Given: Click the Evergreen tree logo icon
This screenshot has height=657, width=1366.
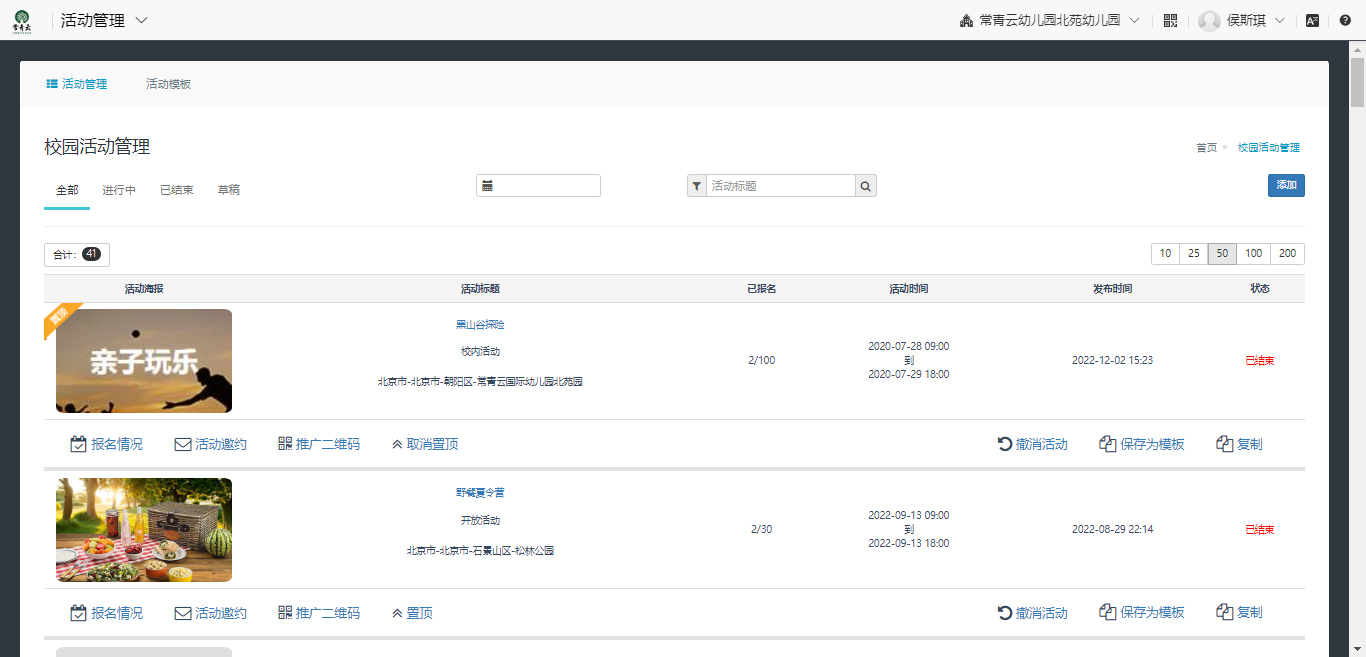Looking at the screenshot, I should pyautogui.click(x=21, y=20).
